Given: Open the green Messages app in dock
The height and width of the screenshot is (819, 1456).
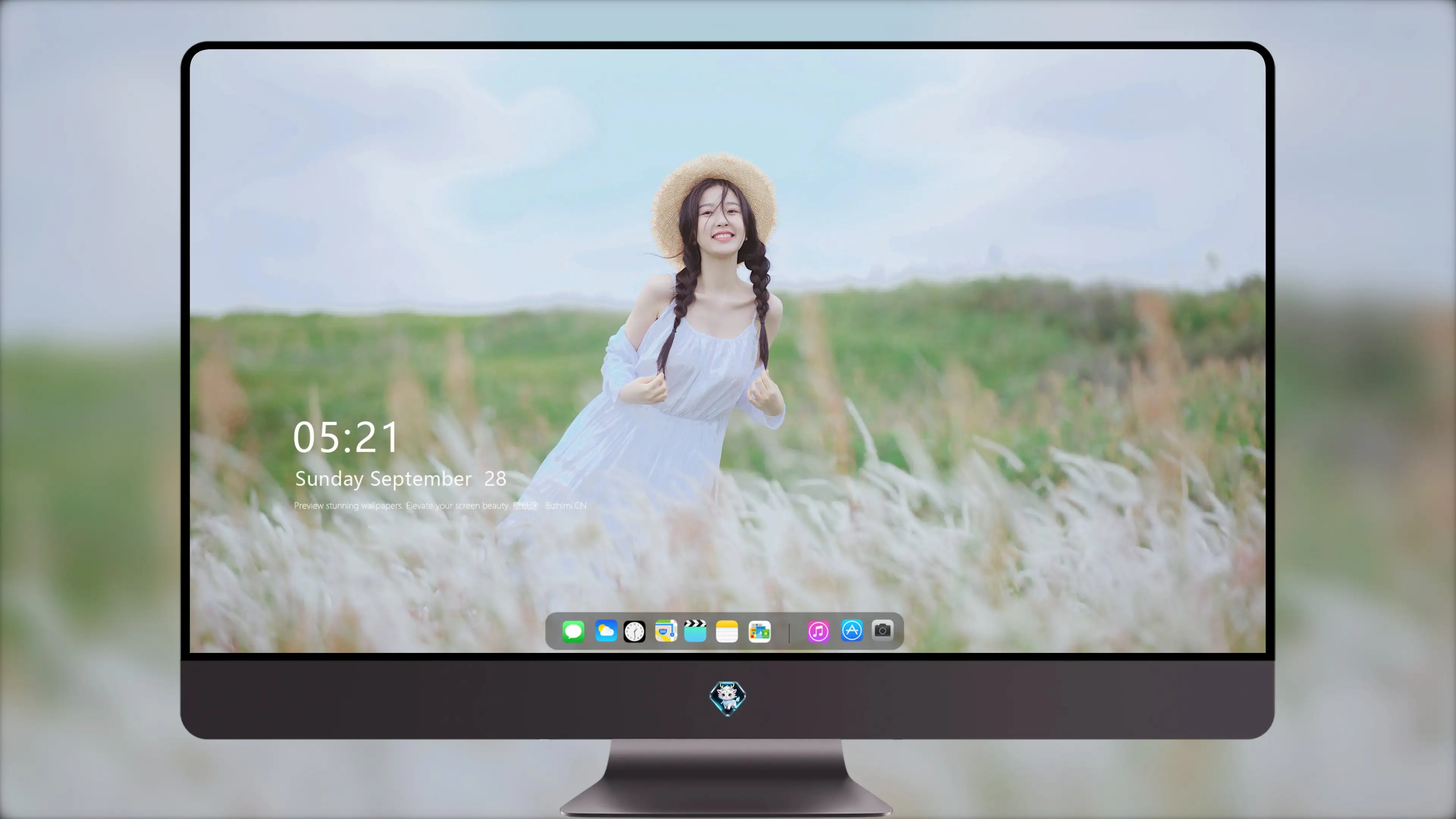Looking at the screenshot, I should 573,631.
